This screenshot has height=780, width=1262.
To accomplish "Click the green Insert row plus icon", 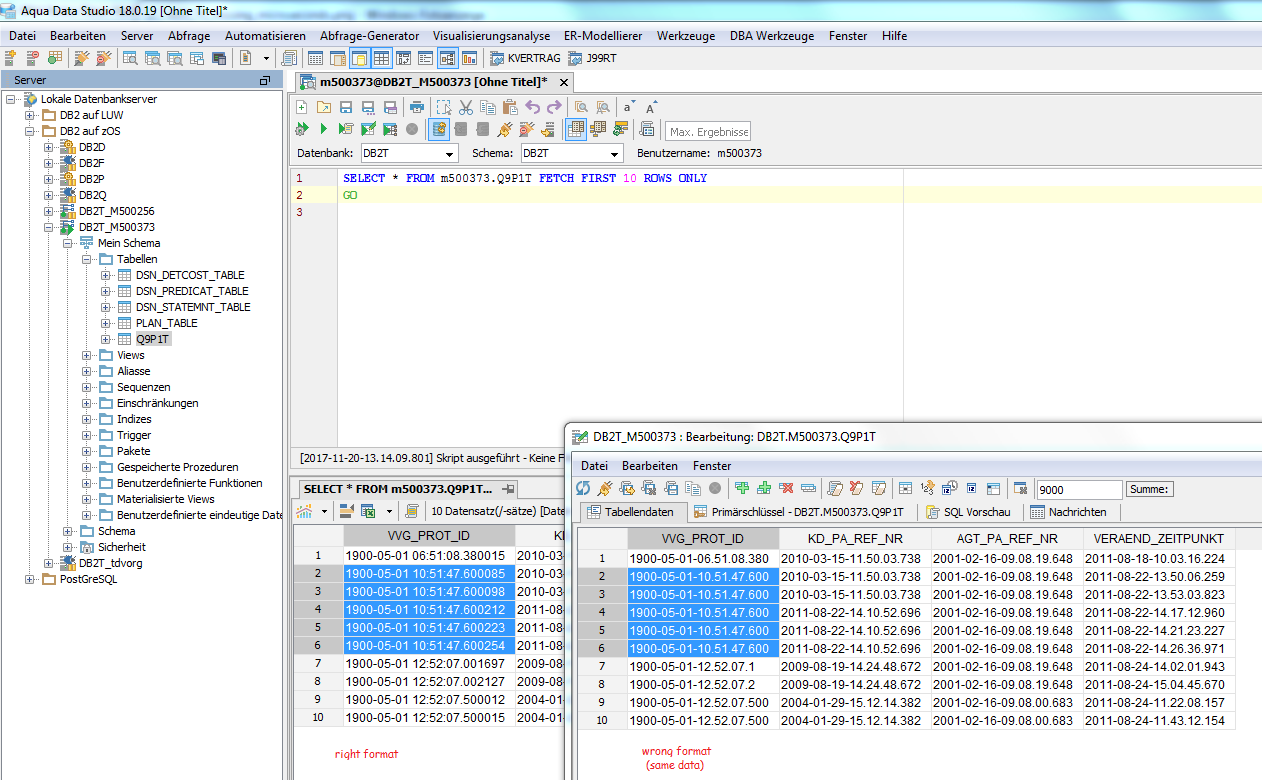I will point(741,488).
